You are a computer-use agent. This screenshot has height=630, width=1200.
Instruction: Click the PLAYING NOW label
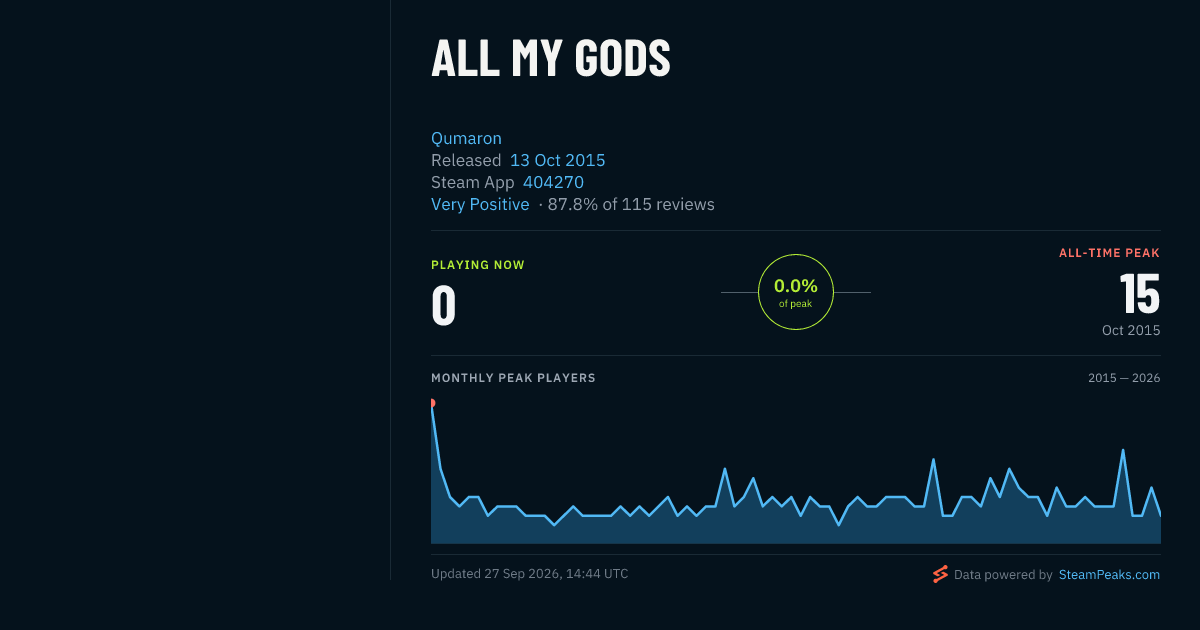478,265
